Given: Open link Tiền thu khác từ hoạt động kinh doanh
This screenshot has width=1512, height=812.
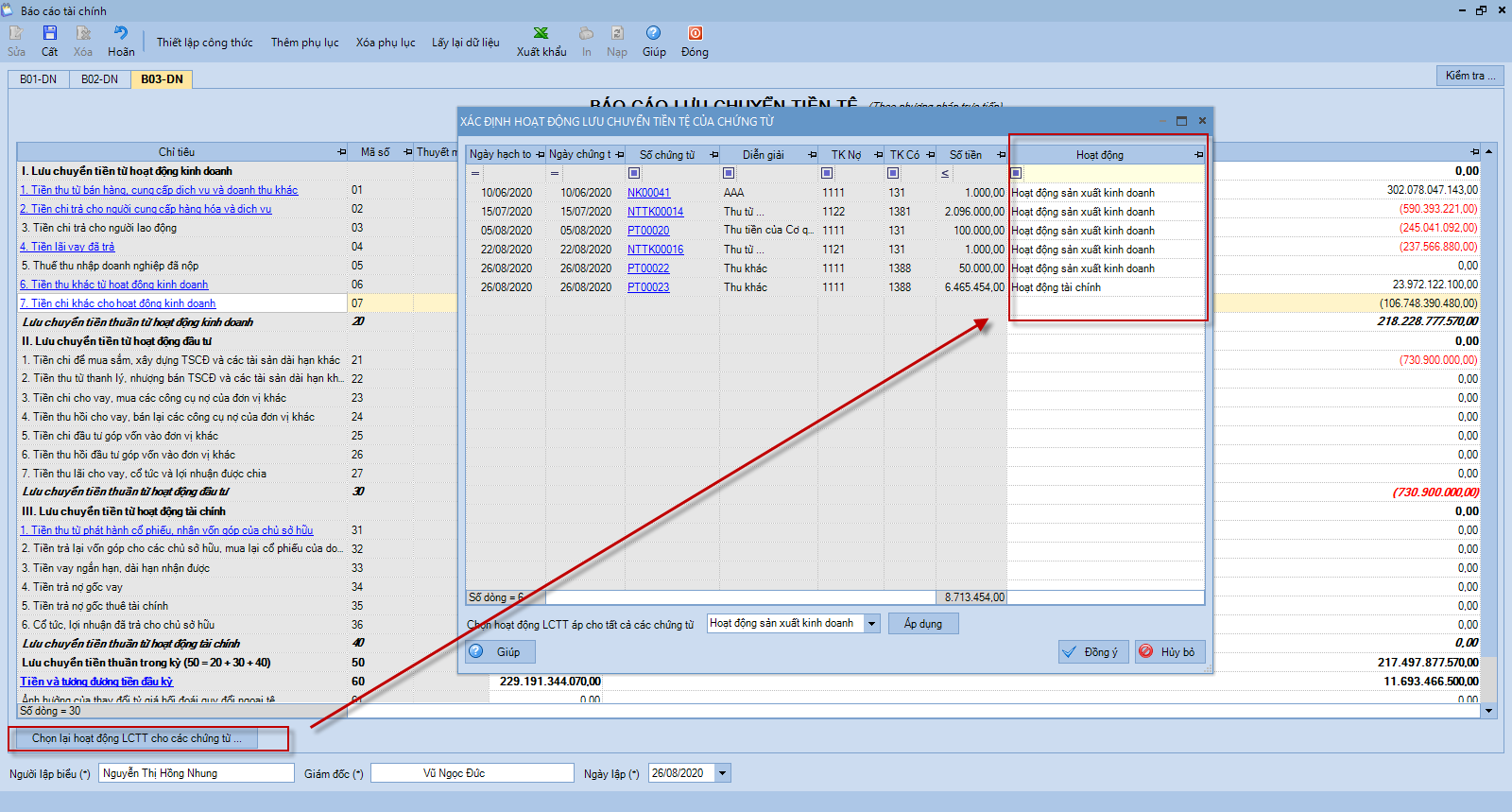Looking at the screenshot, I should pyautogui.click(x=114, y=285).
